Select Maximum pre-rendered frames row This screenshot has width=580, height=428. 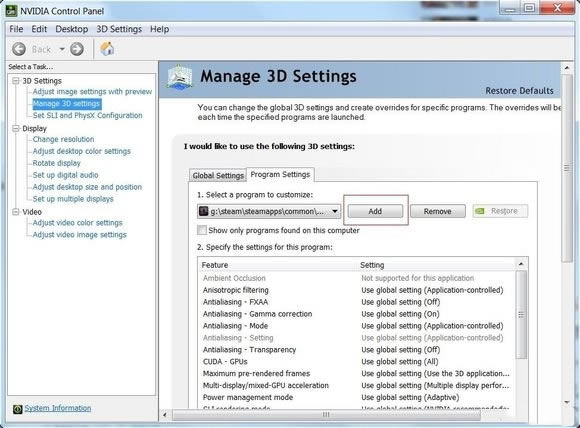tap(357, 373)
